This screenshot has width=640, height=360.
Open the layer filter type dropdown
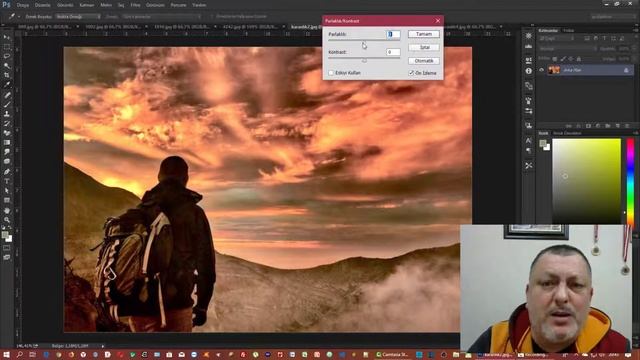556,38
